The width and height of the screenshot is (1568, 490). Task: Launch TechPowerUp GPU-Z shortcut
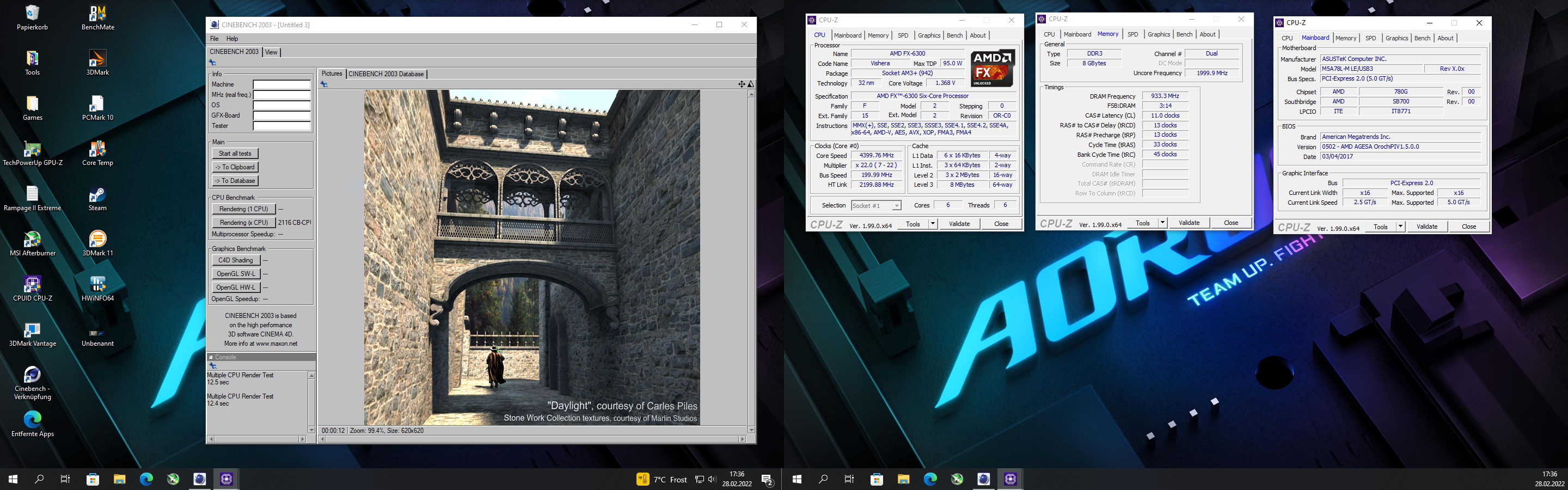pos(32,154)
